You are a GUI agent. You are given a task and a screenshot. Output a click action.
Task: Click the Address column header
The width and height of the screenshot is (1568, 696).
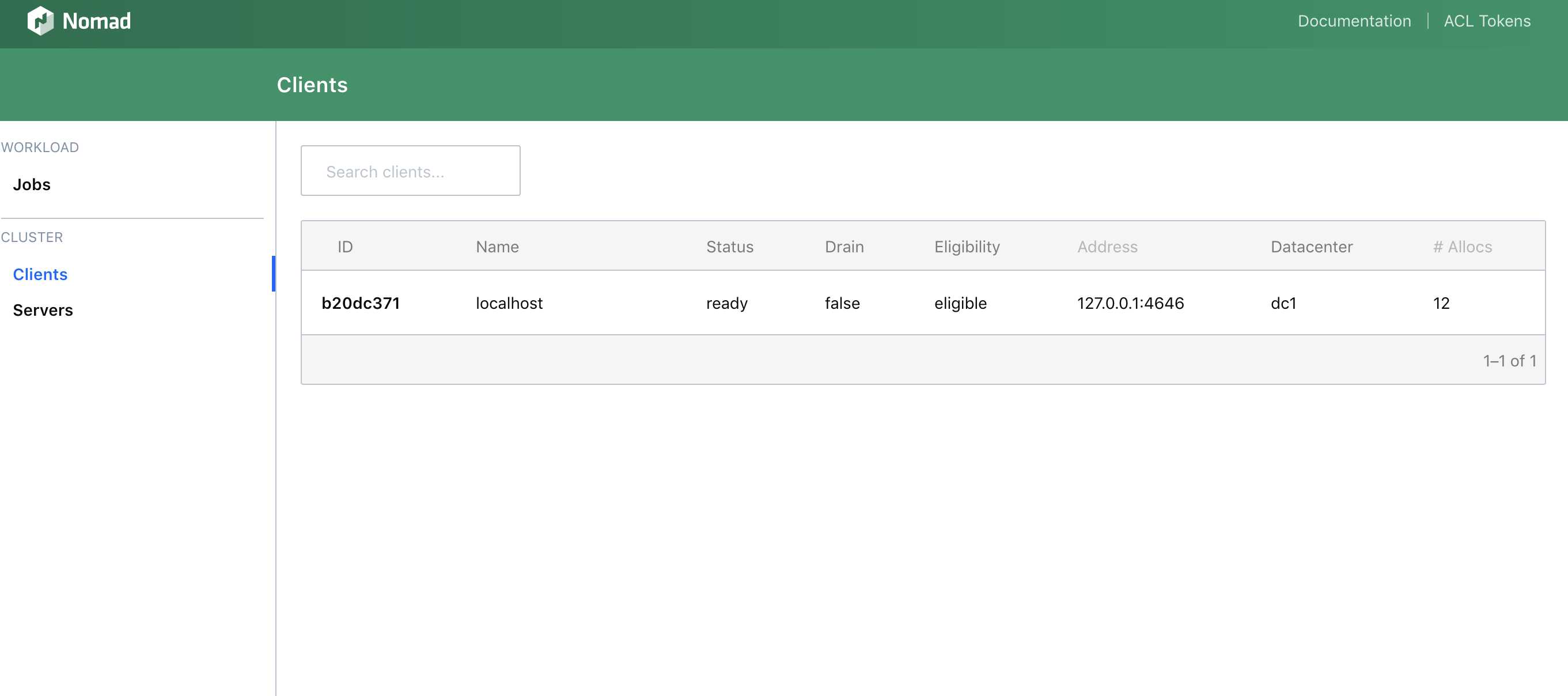coord(1107,247)
